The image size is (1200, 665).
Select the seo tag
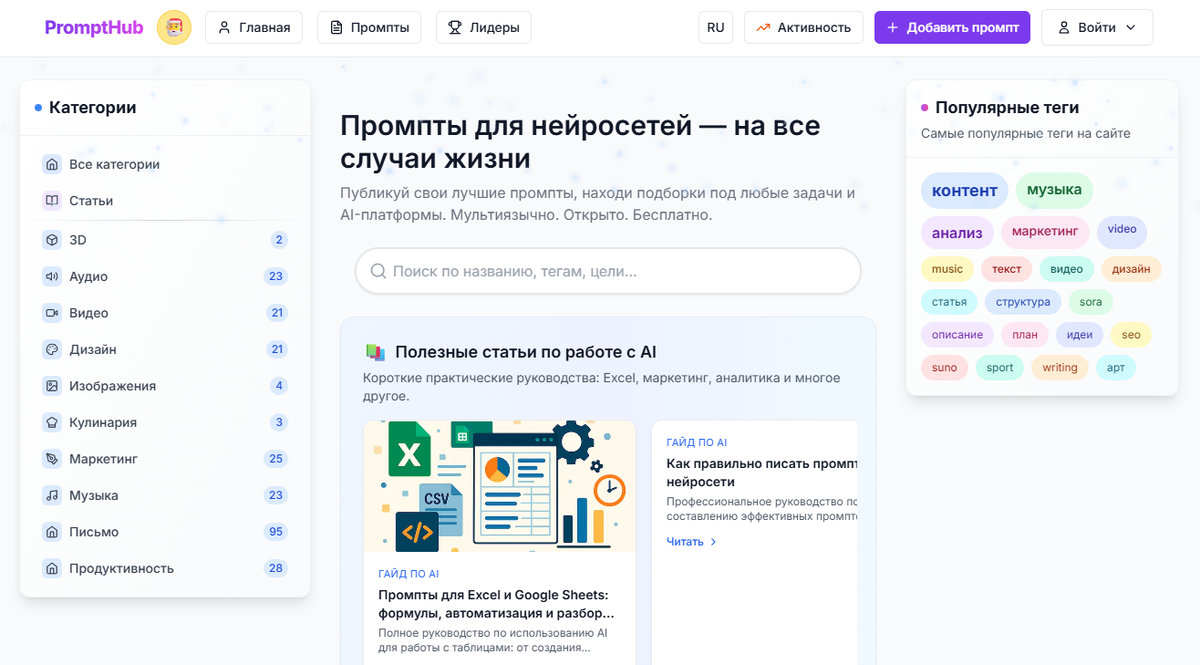point(1131,335)
